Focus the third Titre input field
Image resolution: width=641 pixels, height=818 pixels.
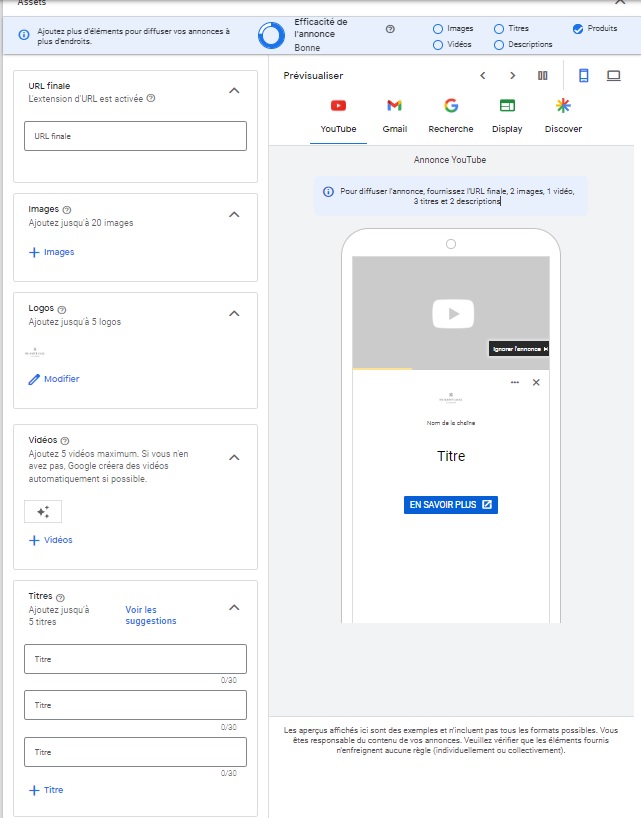click(135, 752)
